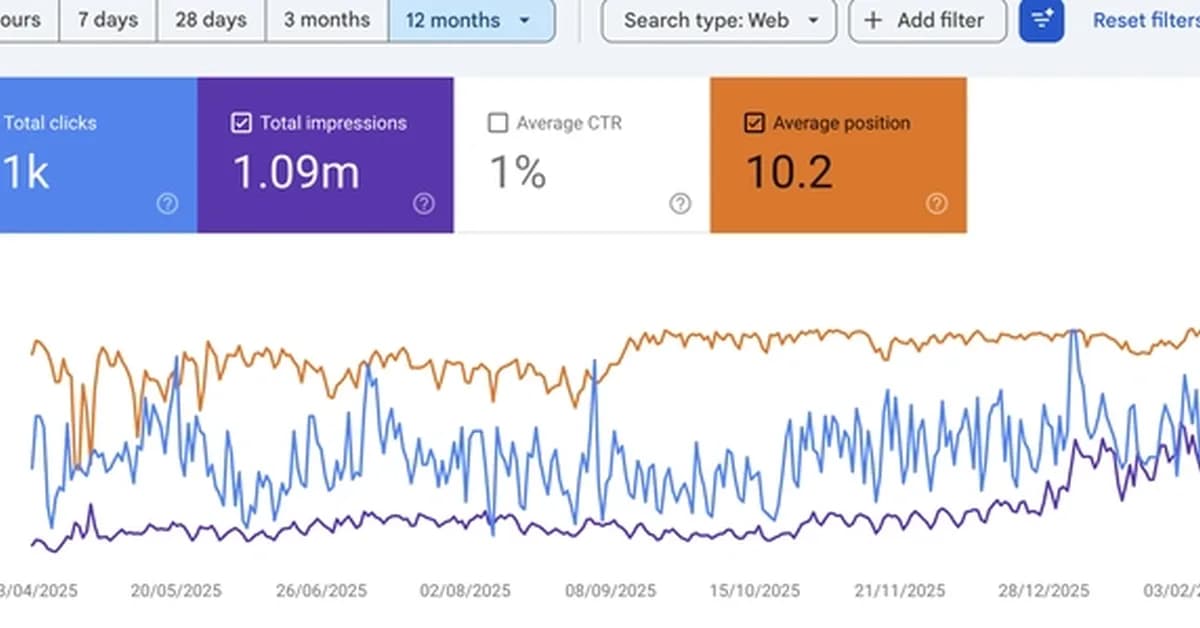Click the plus icon inside Add filter
The width and height of the screenshot is (1200, 628).
[x=874, y=20]
